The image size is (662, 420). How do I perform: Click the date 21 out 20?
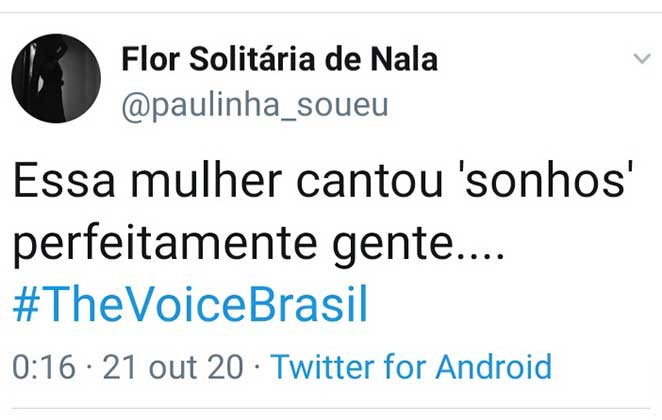pyautogui.click(x=170, y=367)
